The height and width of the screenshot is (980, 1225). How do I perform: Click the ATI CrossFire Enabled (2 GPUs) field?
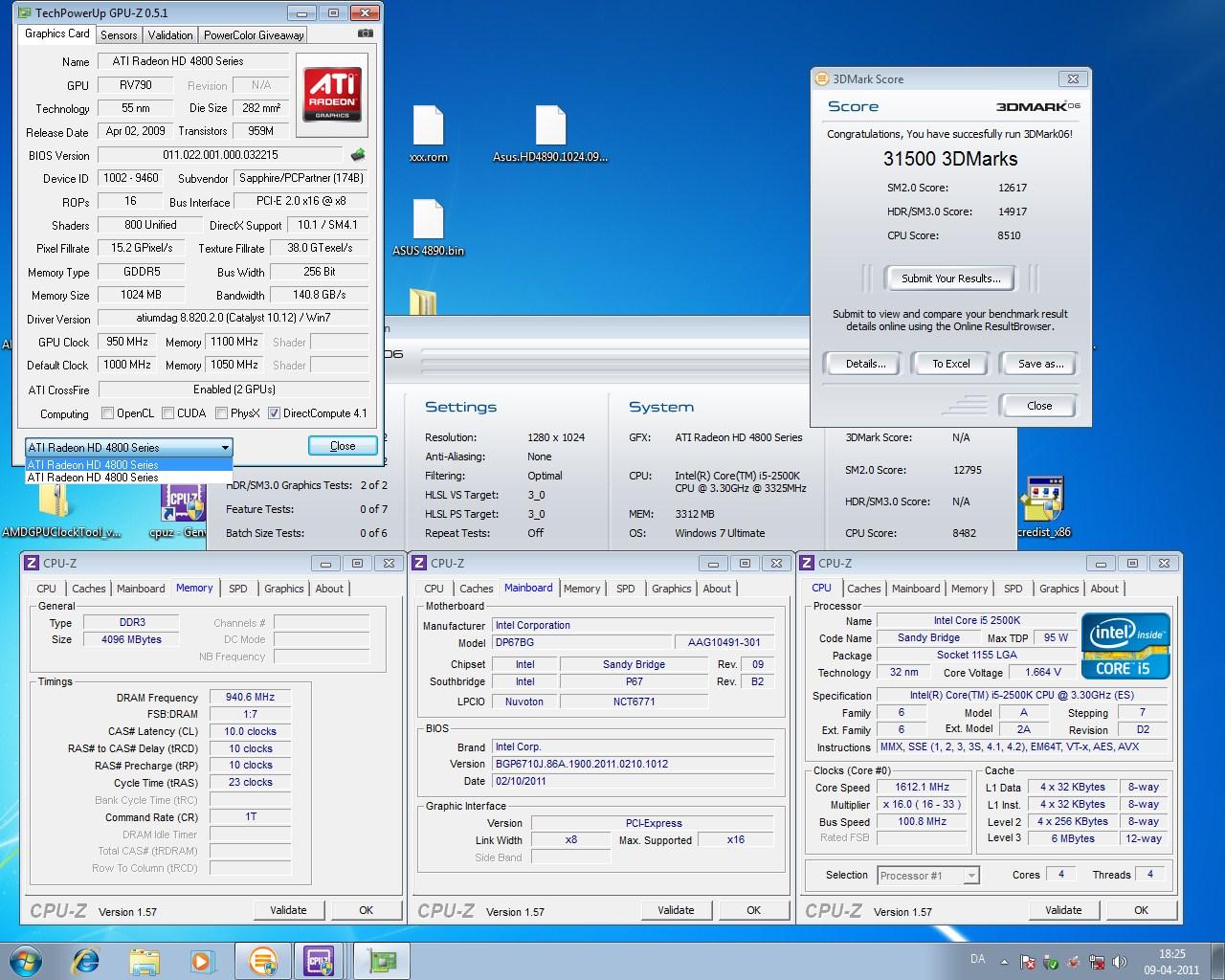point(234,390)
